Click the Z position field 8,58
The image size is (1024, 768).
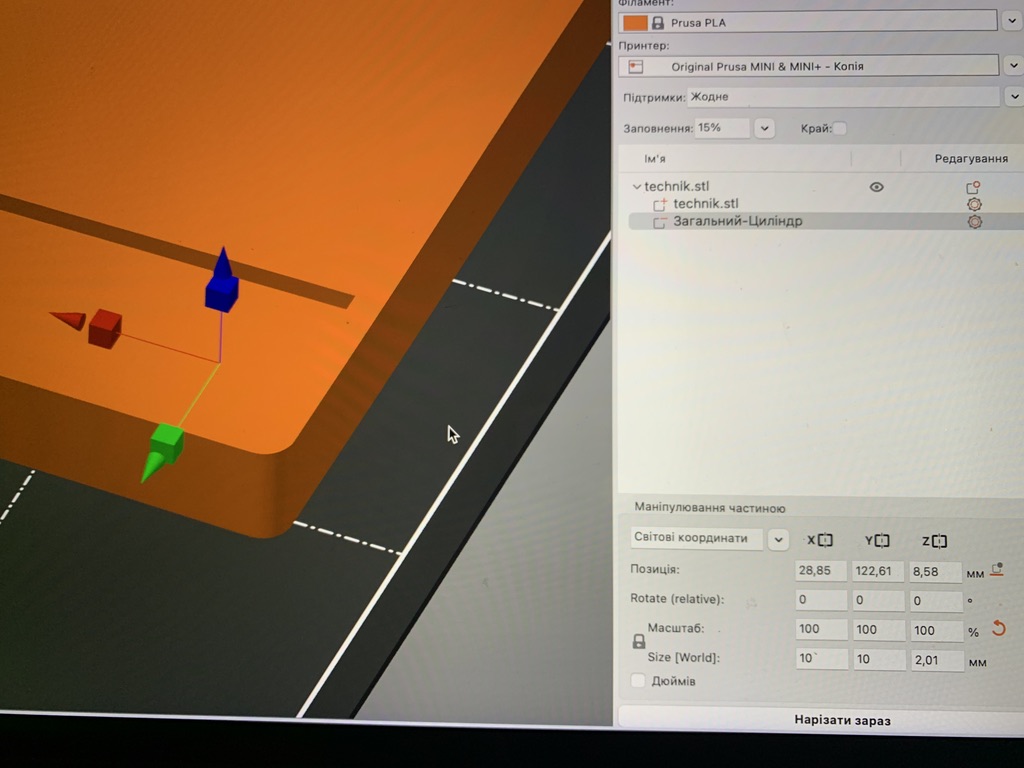pos(935,572)
